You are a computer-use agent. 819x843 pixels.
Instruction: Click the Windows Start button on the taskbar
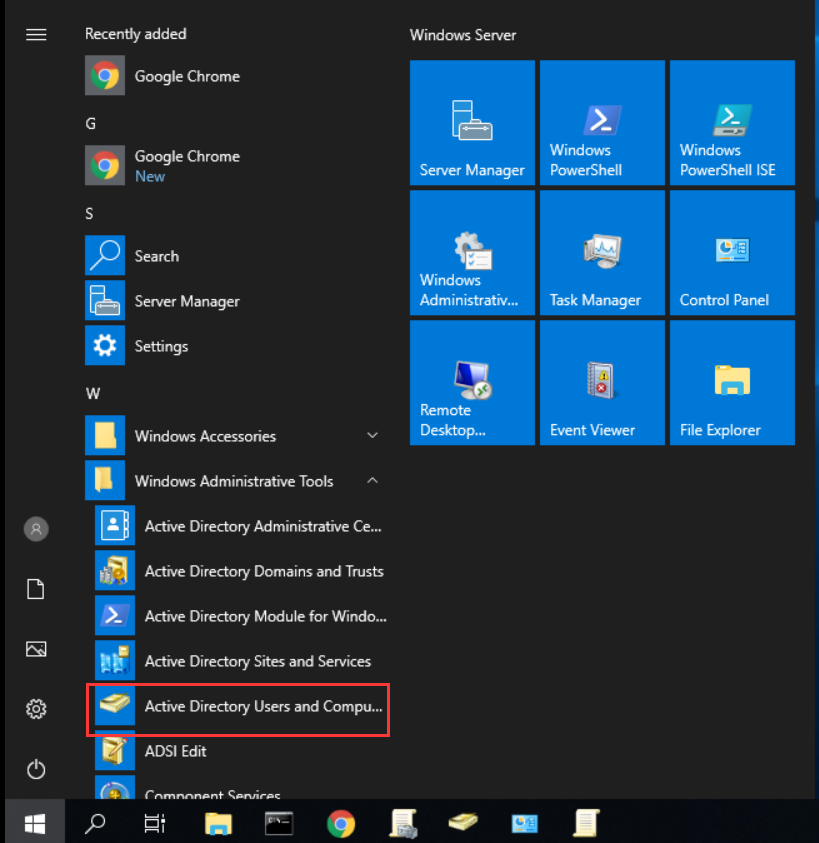point(35,823)
